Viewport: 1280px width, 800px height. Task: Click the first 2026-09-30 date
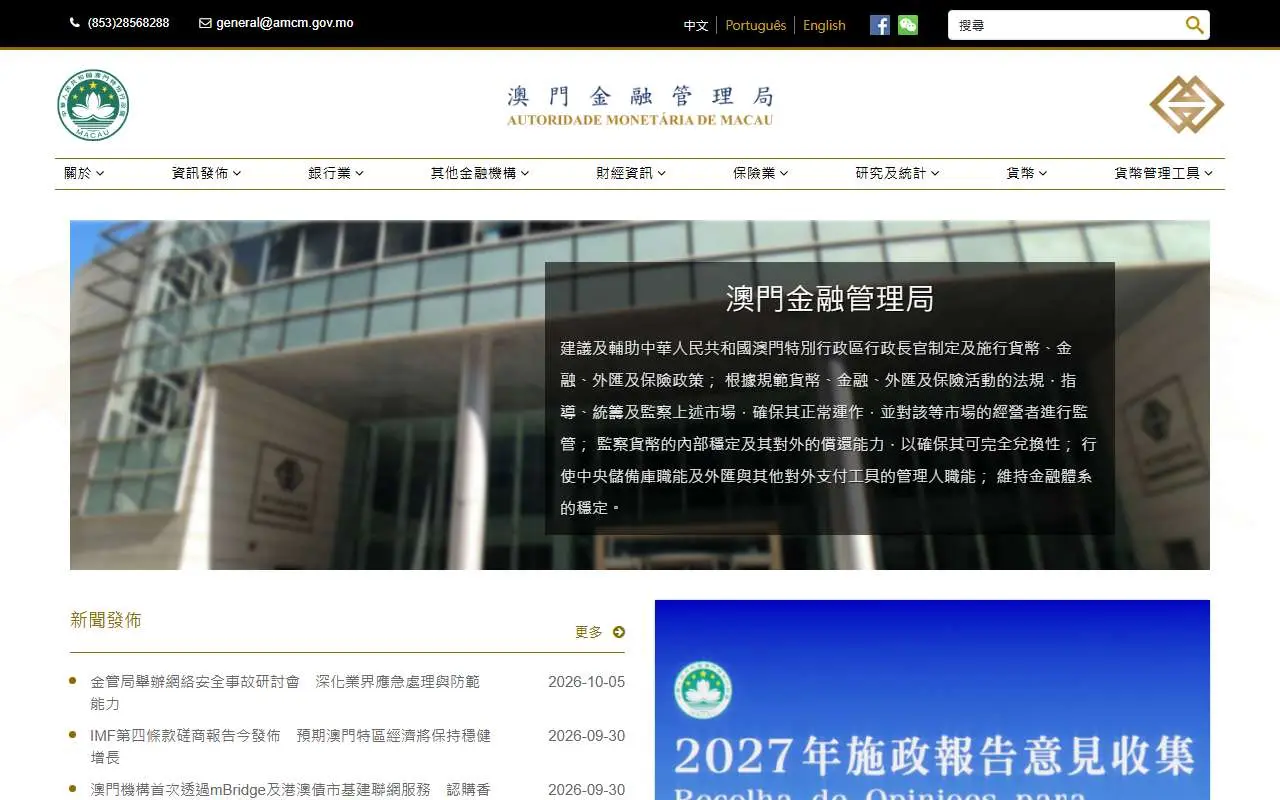586,736
